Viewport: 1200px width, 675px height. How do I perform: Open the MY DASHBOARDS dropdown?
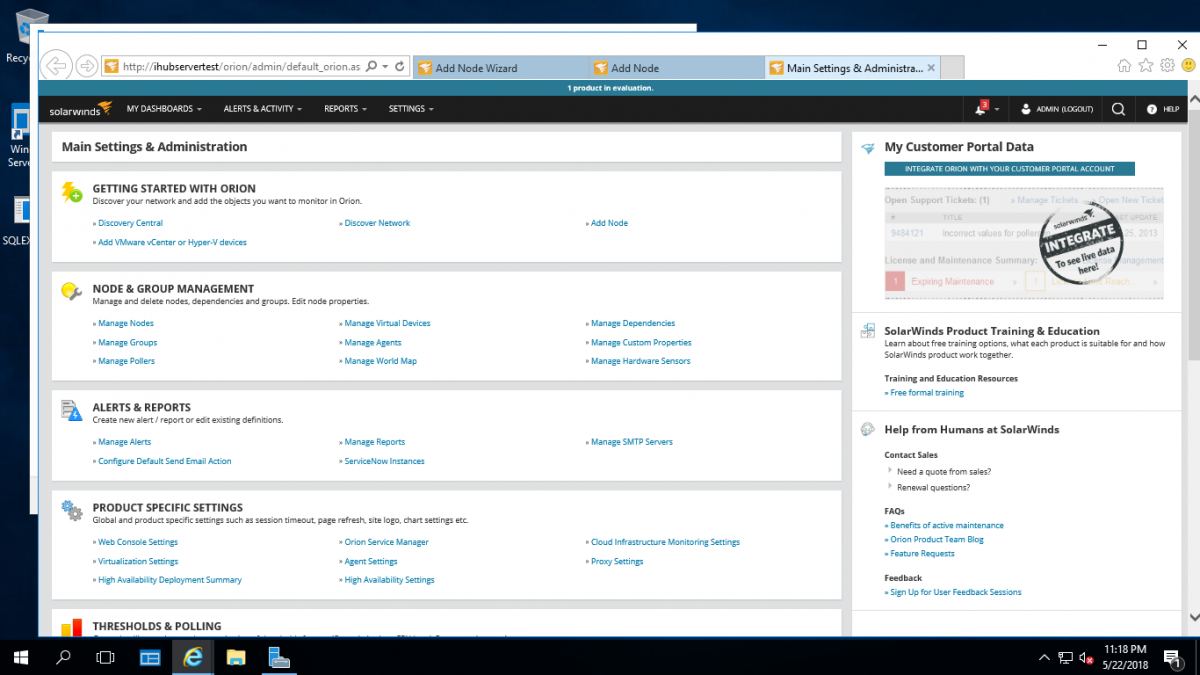[x=164, y=108]
